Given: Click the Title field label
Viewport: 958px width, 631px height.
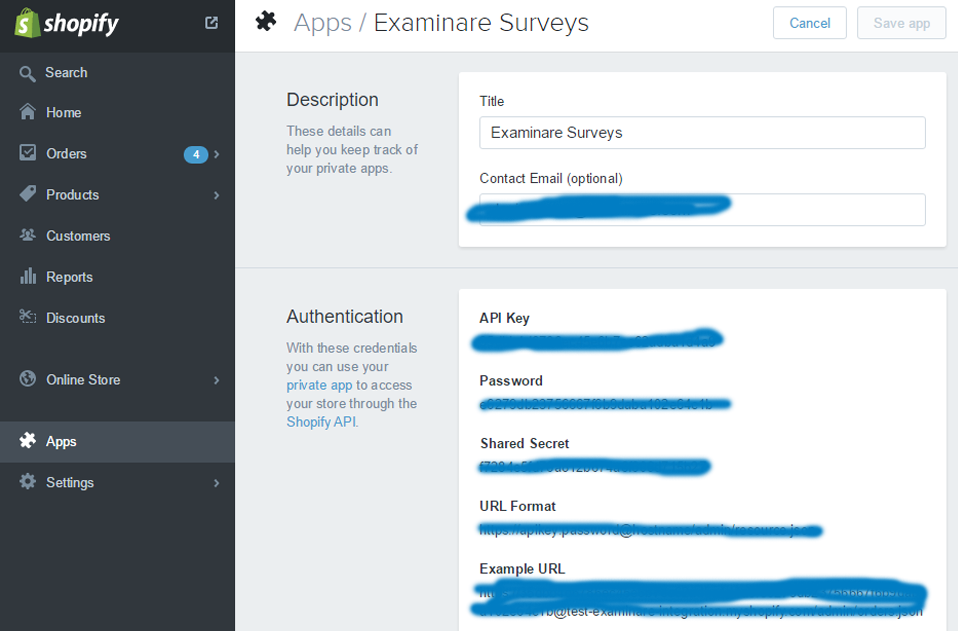Looking at the screenshot, I should (x=492, y=101).
